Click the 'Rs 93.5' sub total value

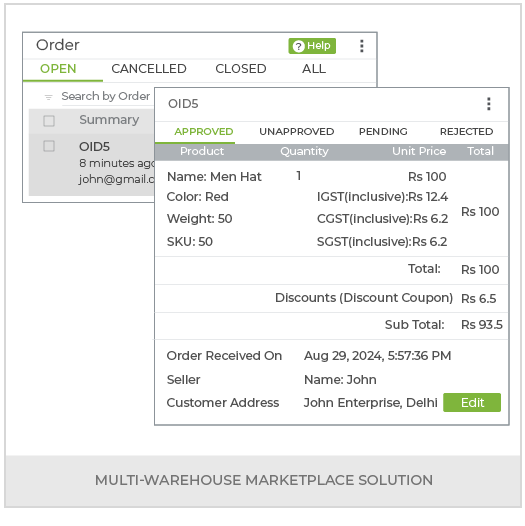click(481, 325)
